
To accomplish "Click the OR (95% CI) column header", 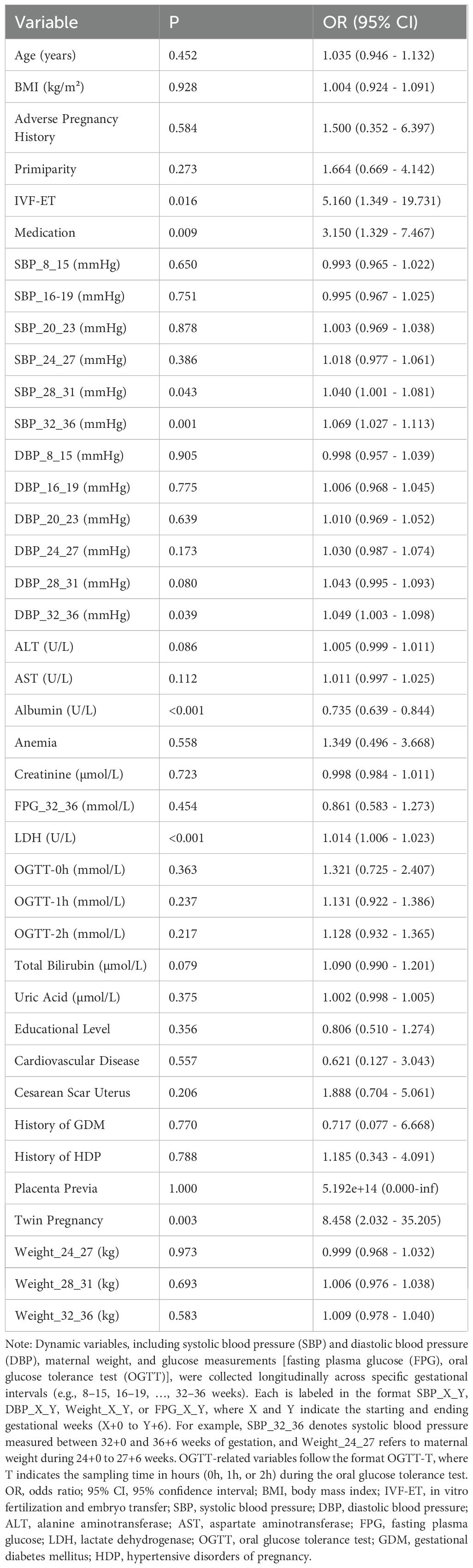I will pyautogui.click(x=370, y=23).
